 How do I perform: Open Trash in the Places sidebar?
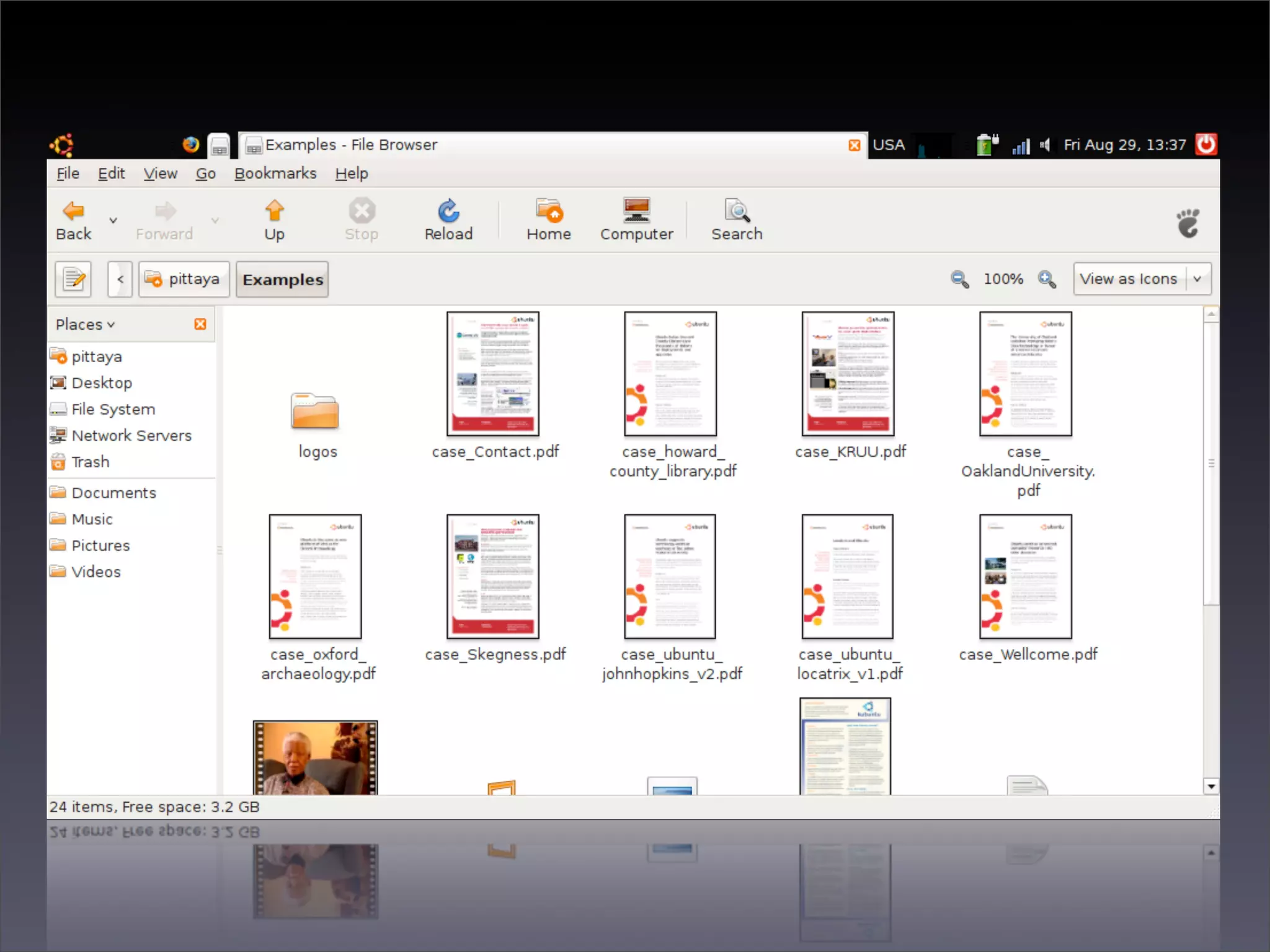[x=90, y=462]
